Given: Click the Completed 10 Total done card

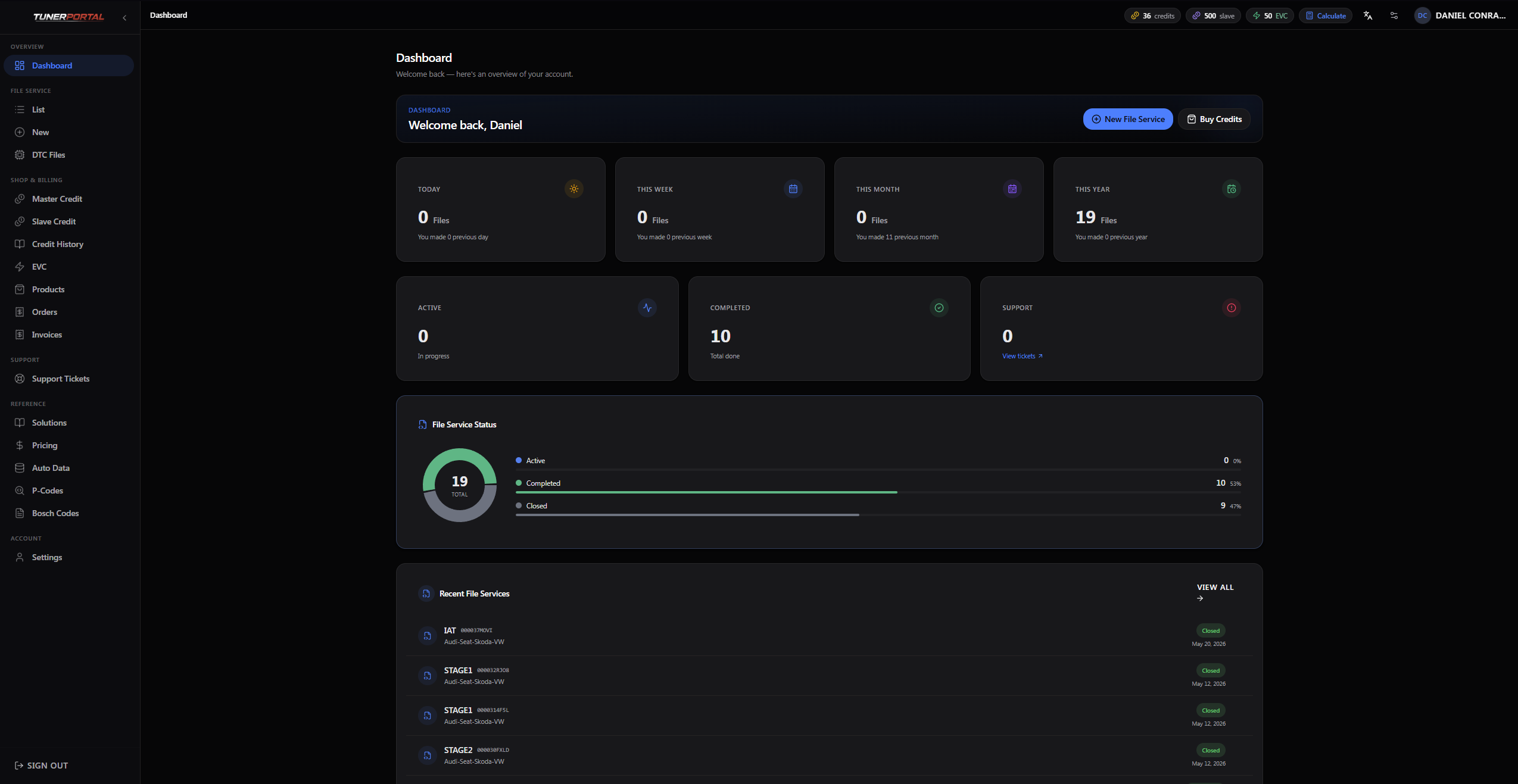Looking at the screenshot, I should pos(829,329).
